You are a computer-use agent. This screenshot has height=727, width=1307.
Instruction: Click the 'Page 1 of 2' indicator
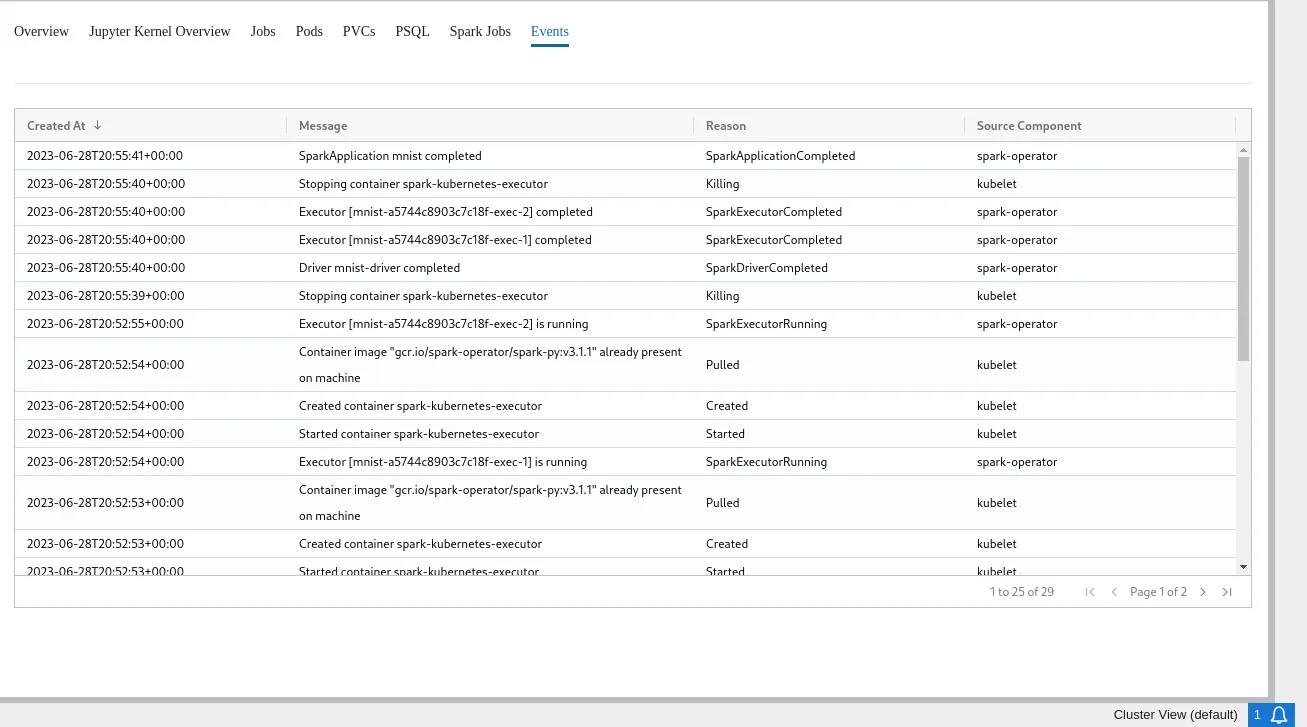[1158, 592]
